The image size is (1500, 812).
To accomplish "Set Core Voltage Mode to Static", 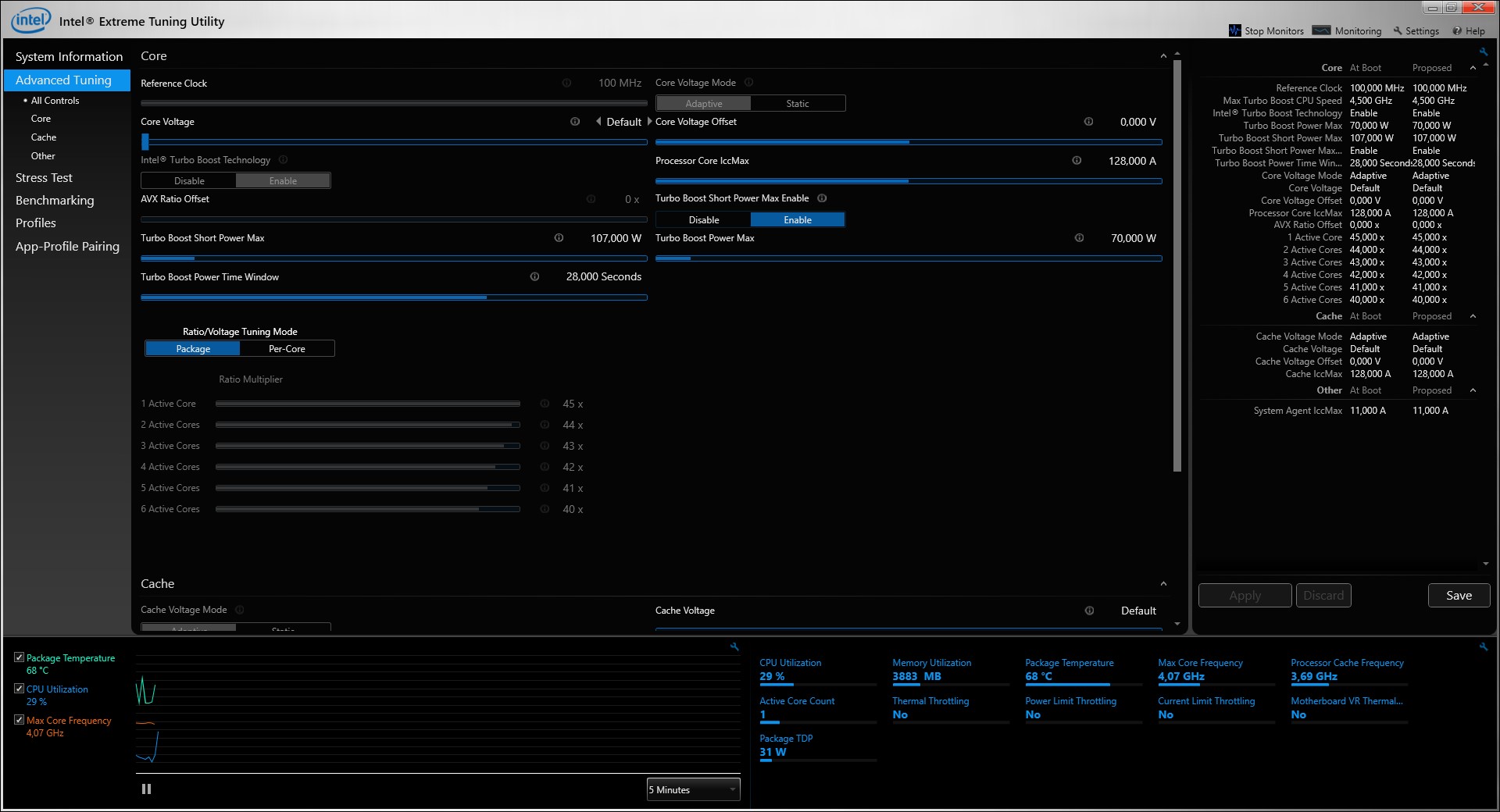I will click(798, 103).
